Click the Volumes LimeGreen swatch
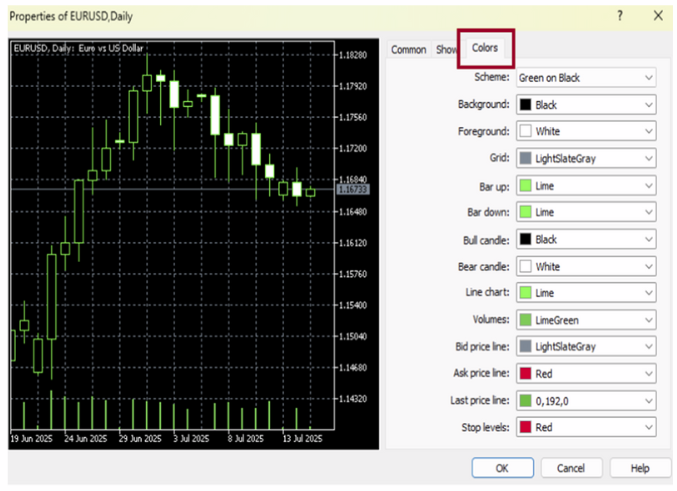Viewport: 677px width, 491px height. click(525, 320)
